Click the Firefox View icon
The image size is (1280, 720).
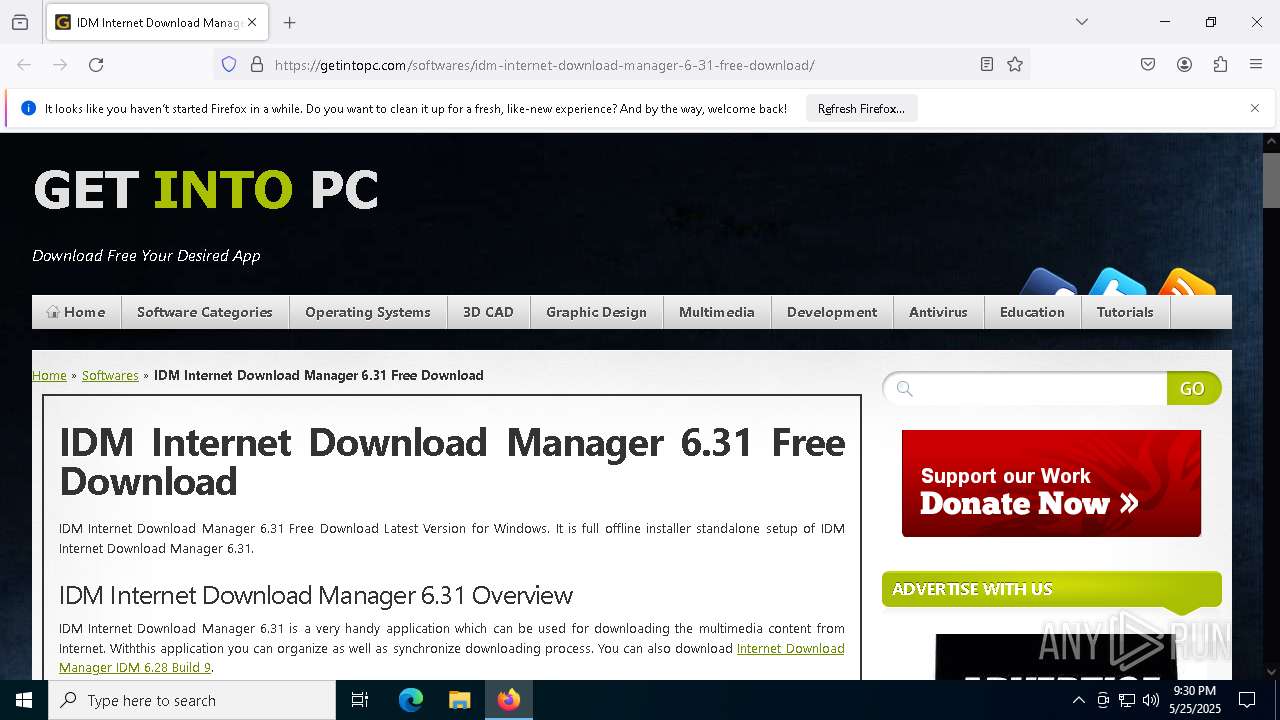pos(20,22)
